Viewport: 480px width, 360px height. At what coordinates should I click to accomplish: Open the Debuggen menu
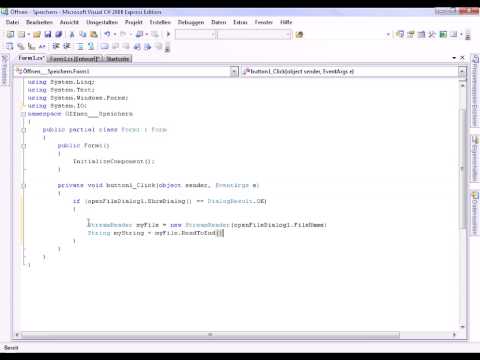click(x=191, y=22)
